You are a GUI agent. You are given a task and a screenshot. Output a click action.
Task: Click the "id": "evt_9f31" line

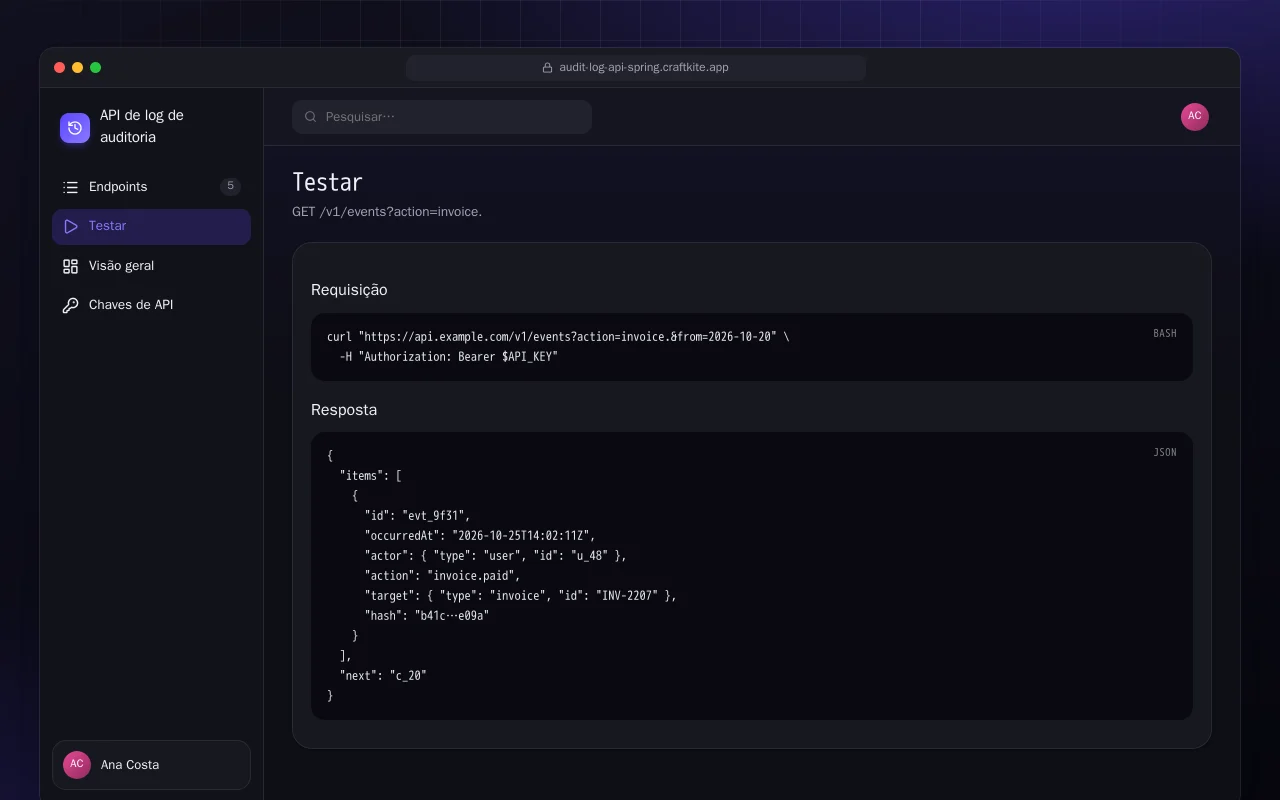(x=417, y=516)
